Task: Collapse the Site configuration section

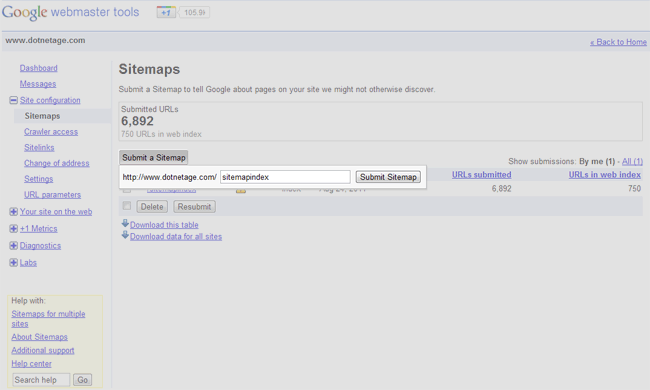Action: coord(14,100)
